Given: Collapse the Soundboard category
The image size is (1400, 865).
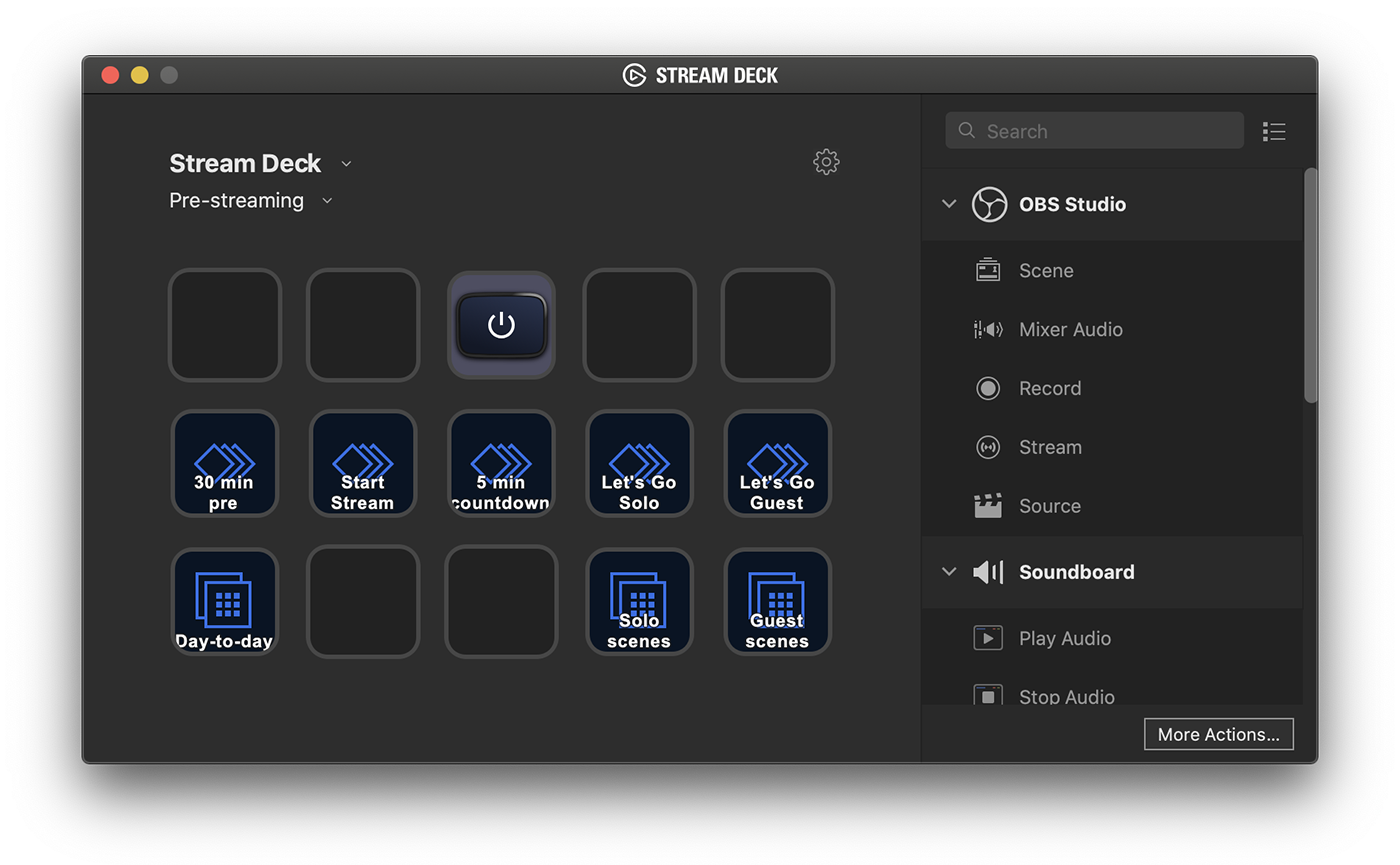Looking at the screenshot, I should [x=948, y=572].
